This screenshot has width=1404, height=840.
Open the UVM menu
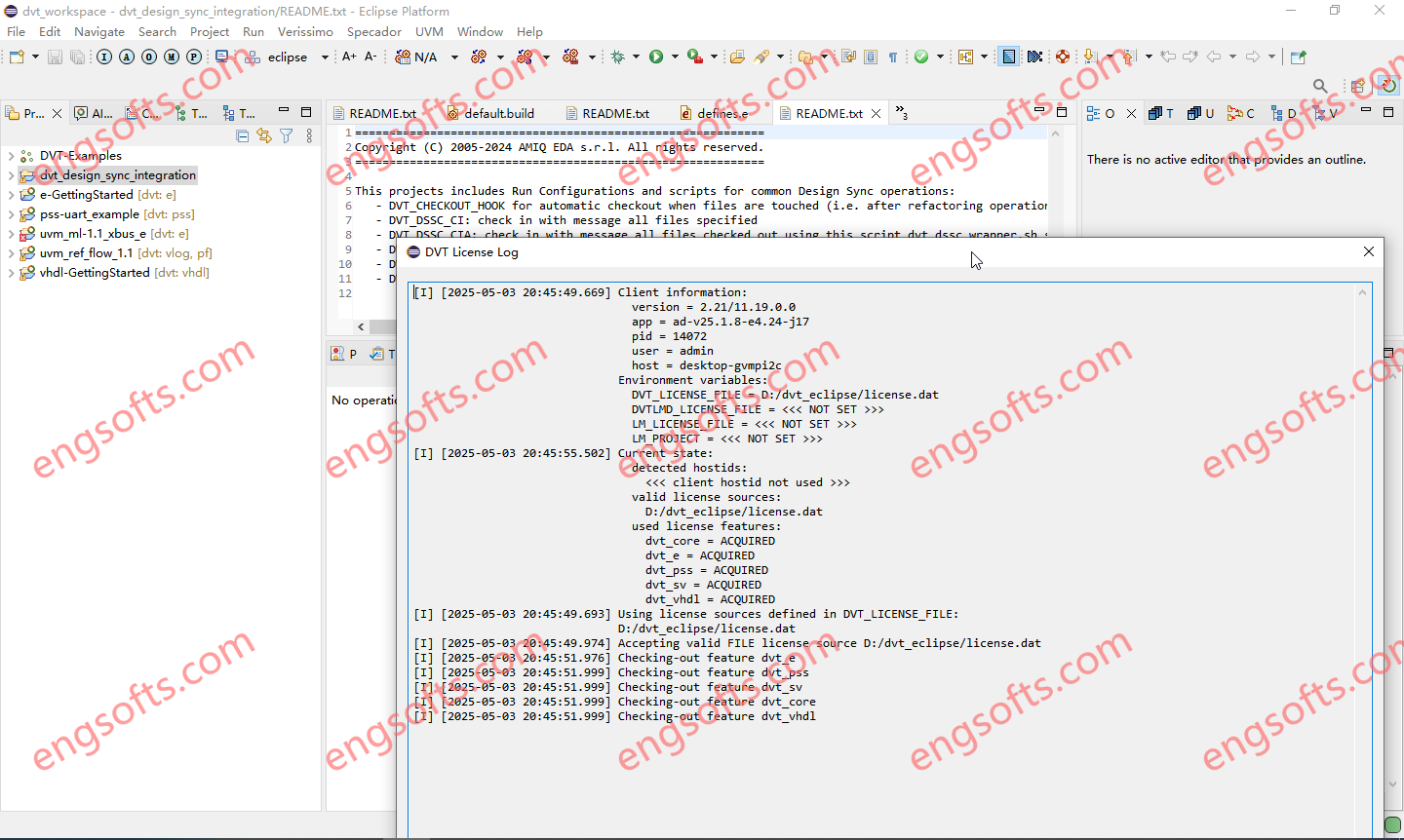[429, 31]
